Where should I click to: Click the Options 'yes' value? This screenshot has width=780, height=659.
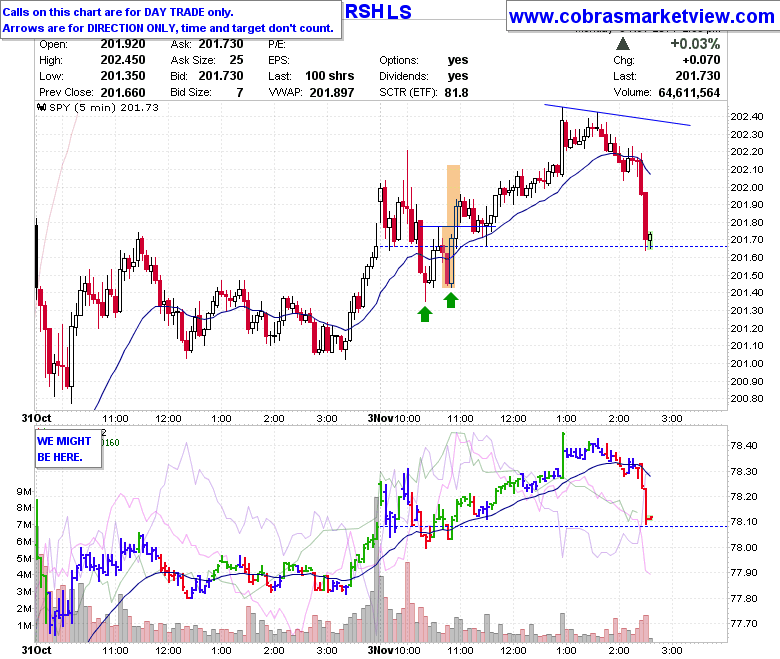point(458,60)
